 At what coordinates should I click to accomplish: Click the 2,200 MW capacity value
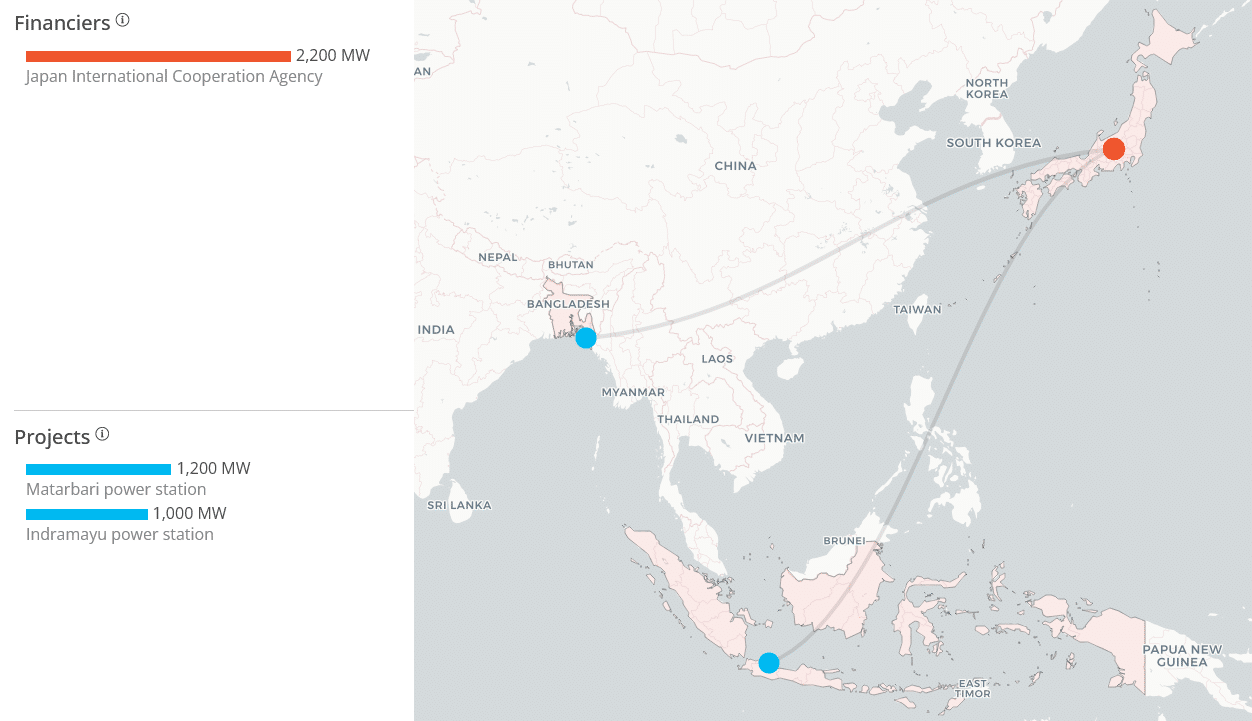click(x=333, y=56)
